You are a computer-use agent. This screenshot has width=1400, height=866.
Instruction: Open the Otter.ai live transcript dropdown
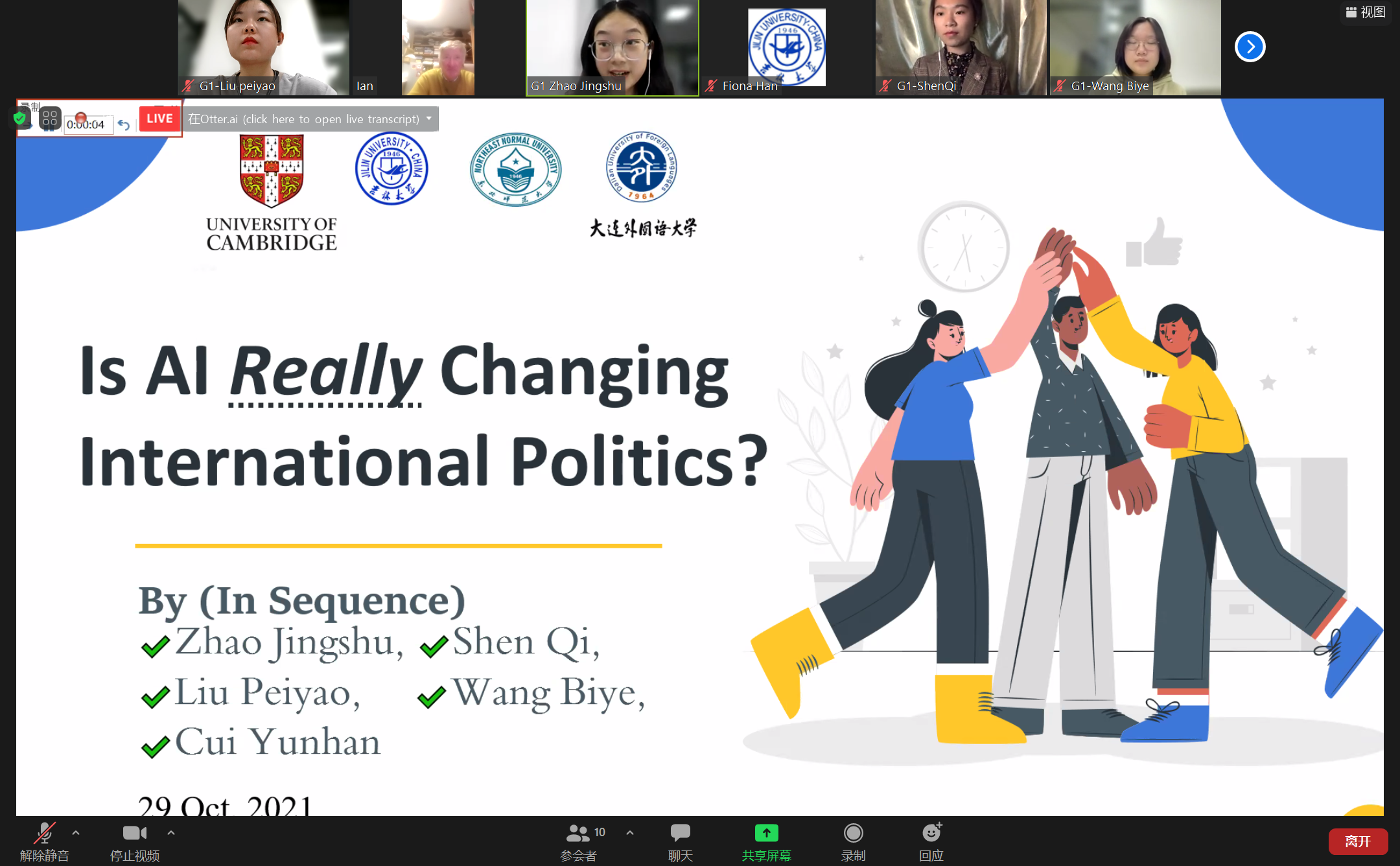(429, 119)
